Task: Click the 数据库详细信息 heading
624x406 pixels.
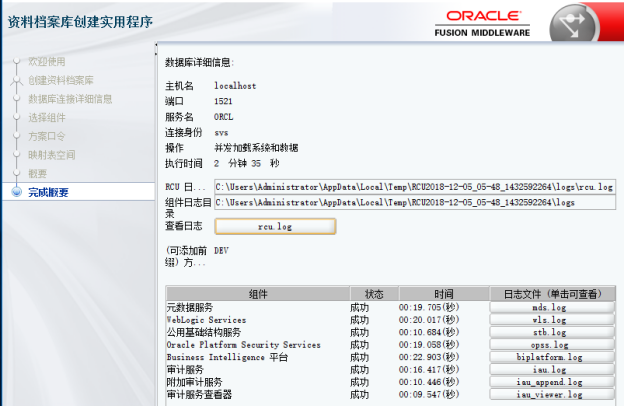Action: click(x=199, y=62)
